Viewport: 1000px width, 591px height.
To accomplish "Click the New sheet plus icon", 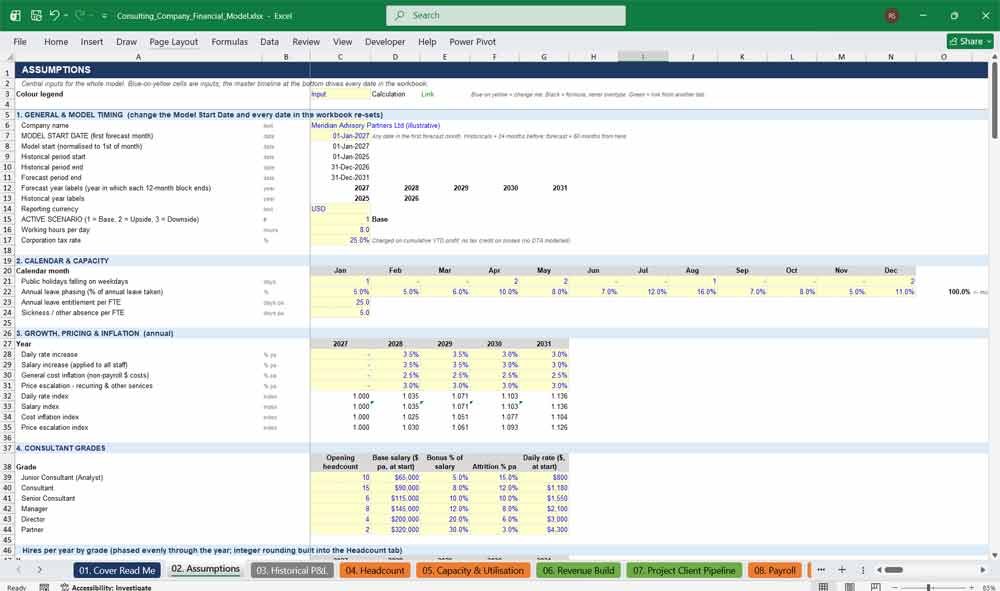I will (x=842, y=570).
